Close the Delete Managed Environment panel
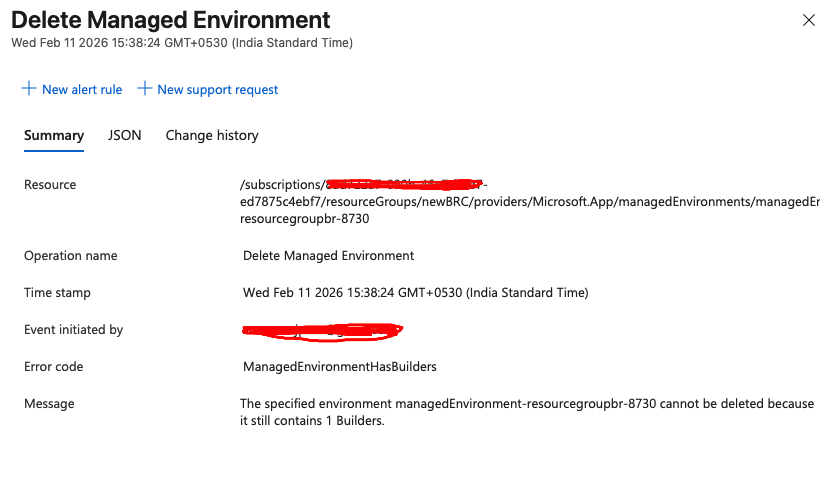Screen dimensions: 831x502 click(808, 20)
